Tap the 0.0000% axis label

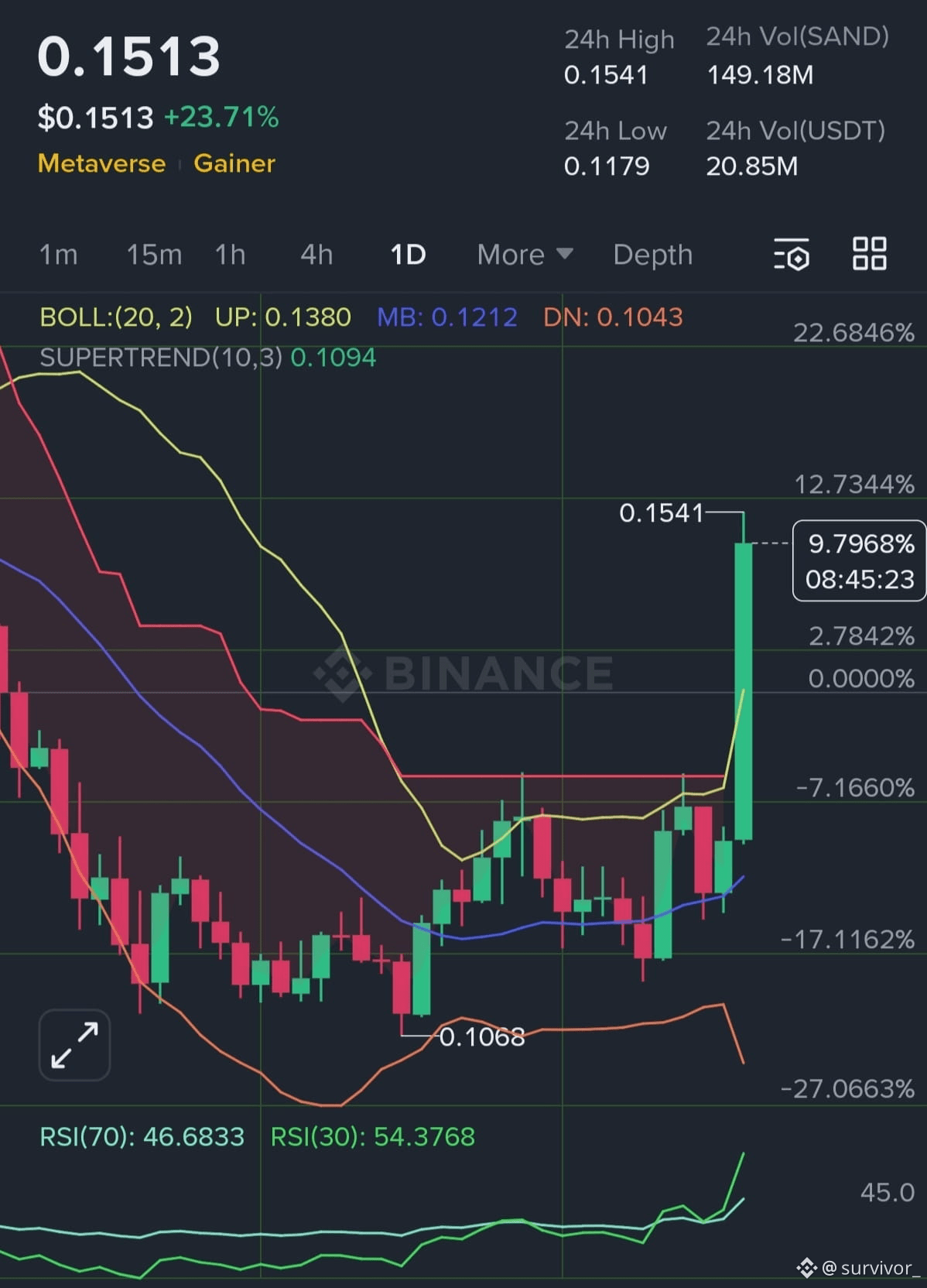click(861, 679)
